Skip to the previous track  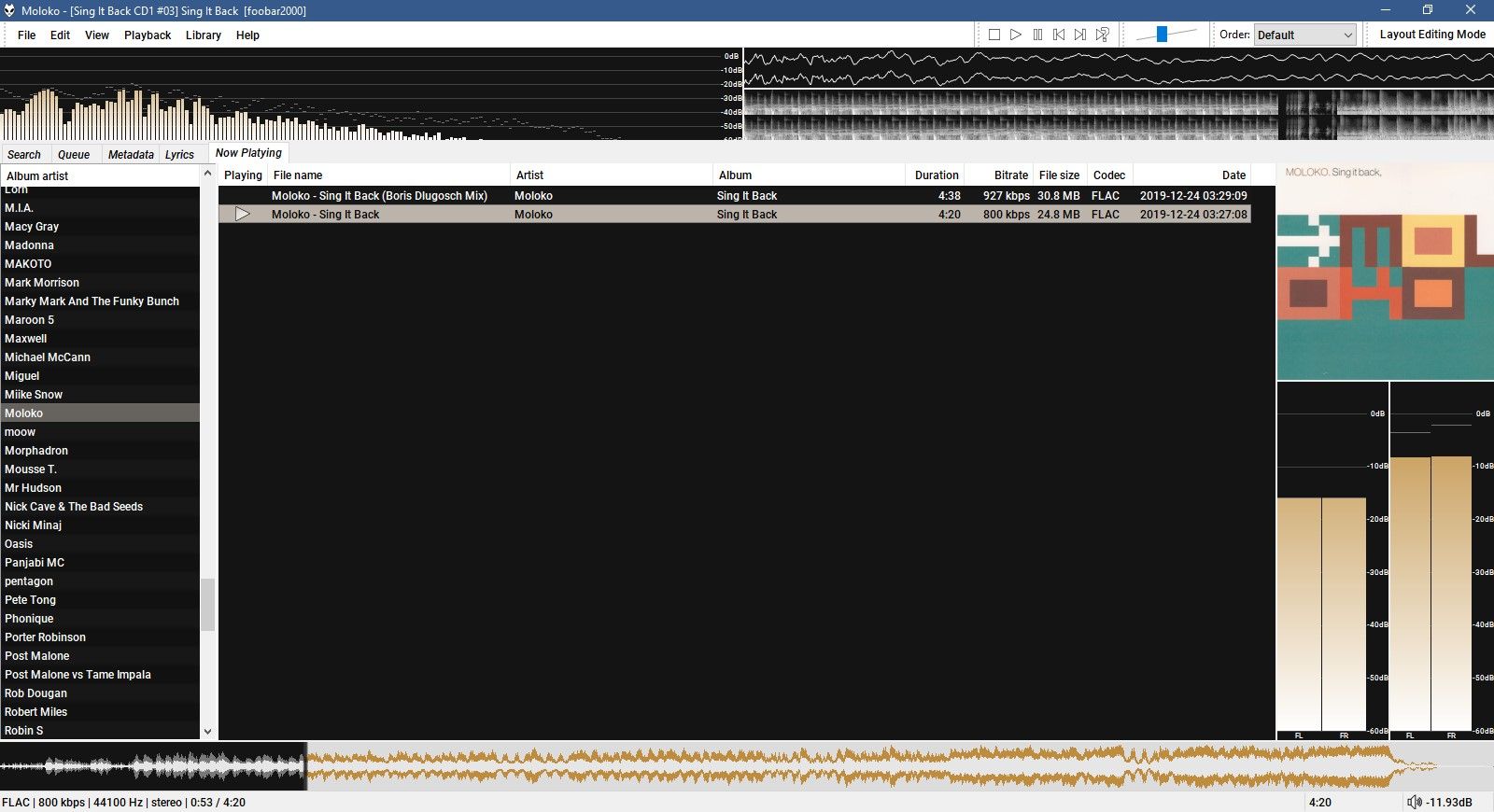coord(1059,35)
